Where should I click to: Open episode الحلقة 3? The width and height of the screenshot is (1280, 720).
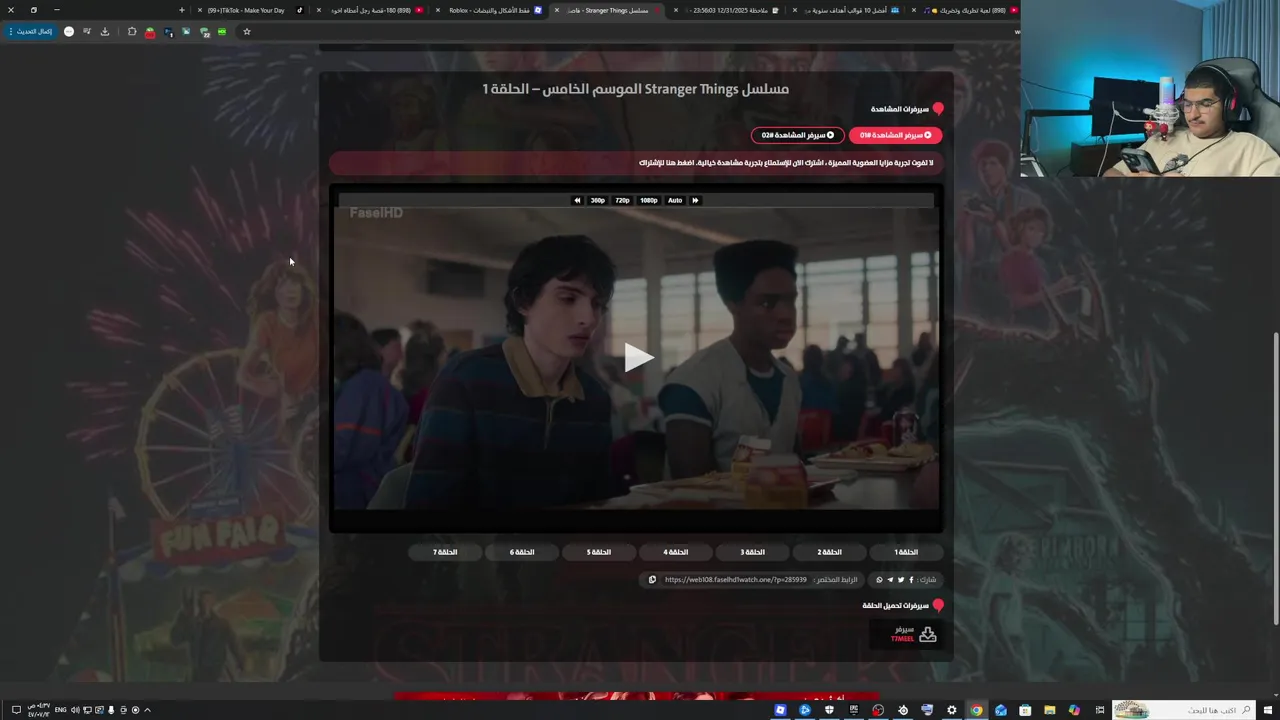[752, 552]
